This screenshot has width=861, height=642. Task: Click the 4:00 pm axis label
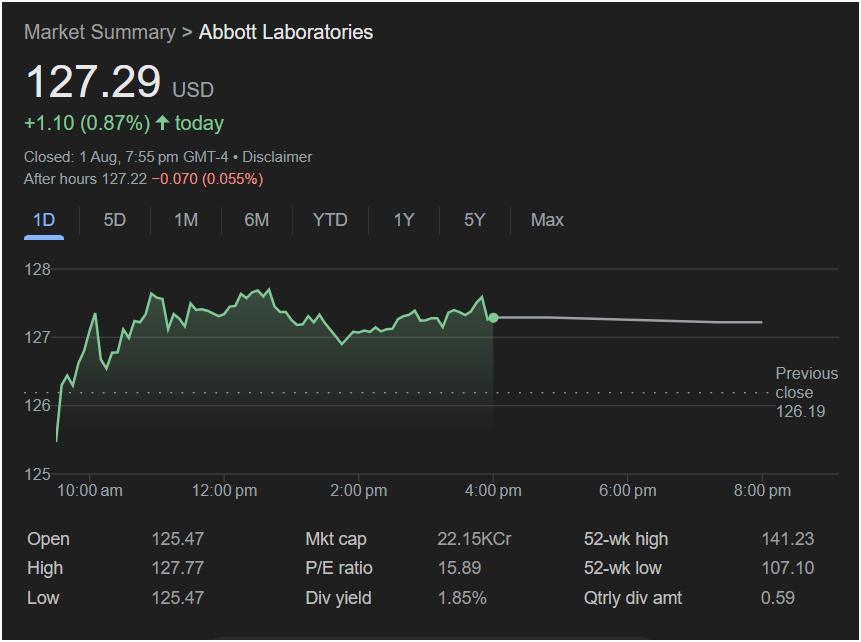493,490
